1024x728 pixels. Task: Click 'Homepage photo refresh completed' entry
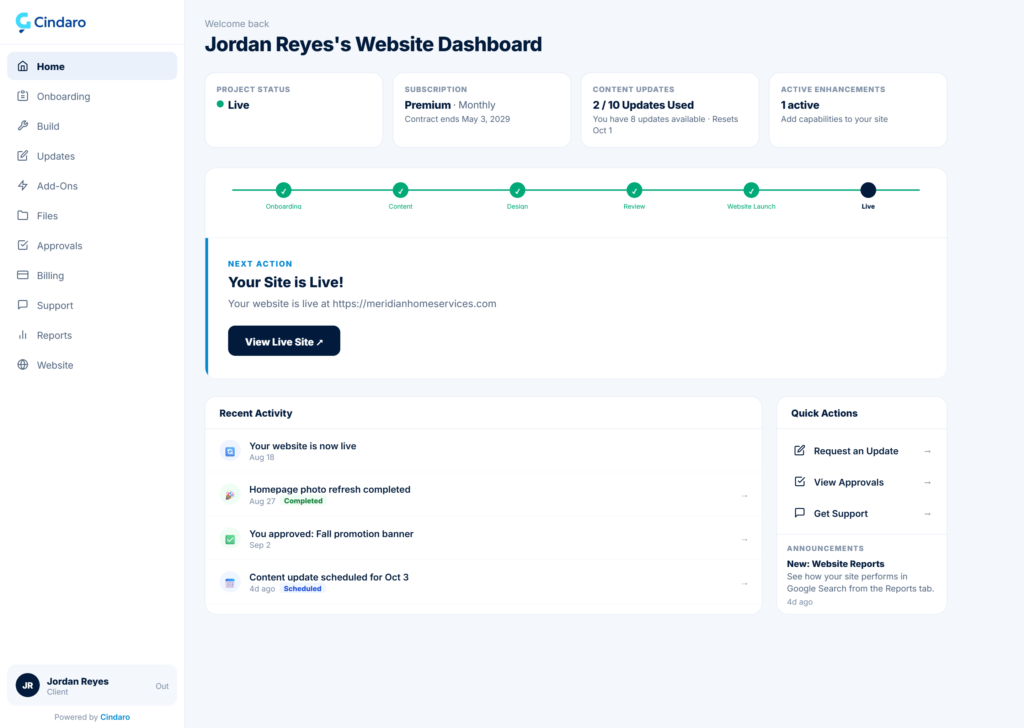483,495
